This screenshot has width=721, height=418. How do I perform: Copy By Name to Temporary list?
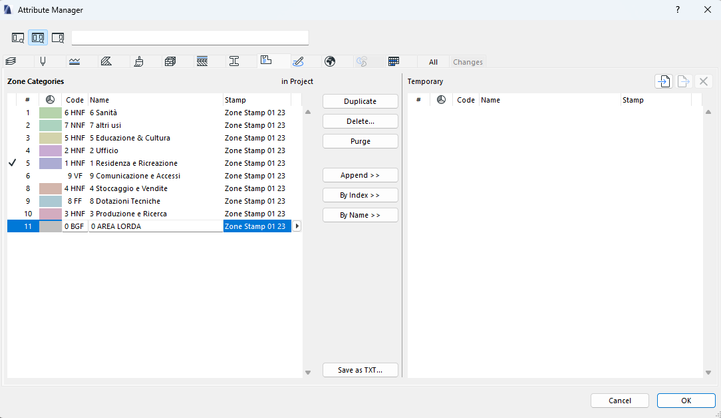click(360, 215)
